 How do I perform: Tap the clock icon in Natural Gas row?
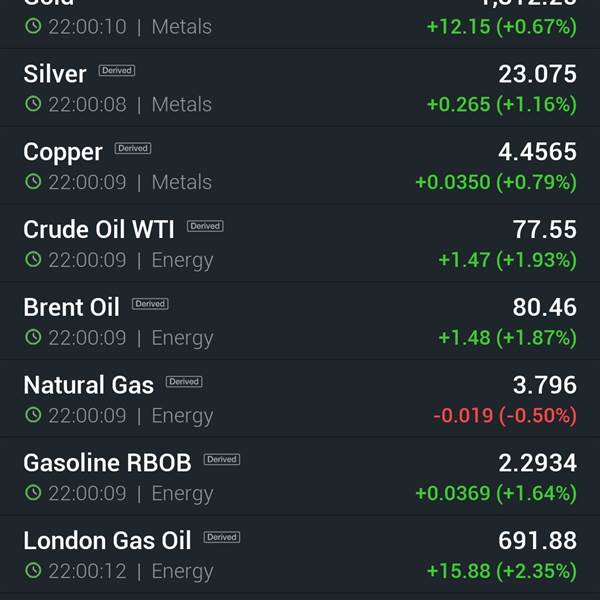(33, 415)
